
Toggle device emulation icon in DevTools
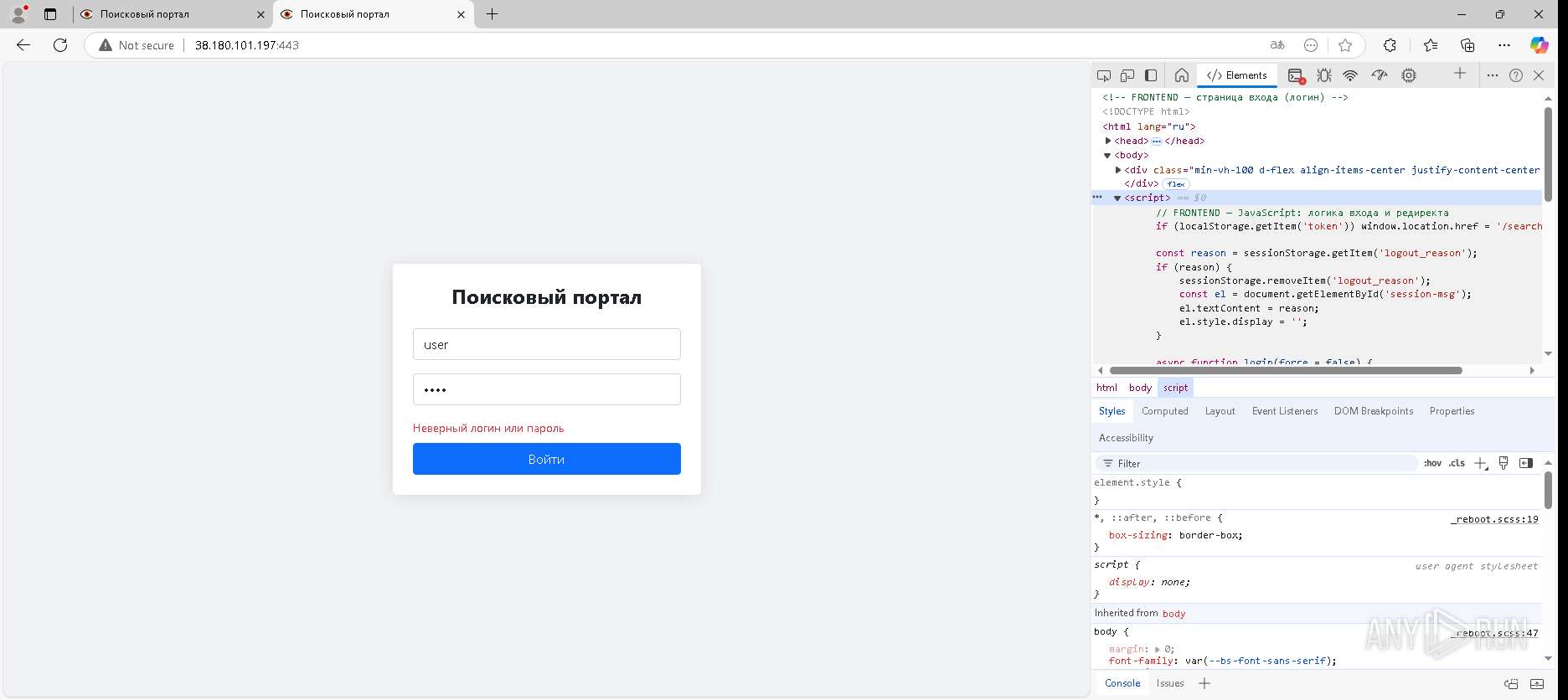[x=1127, y=75]
